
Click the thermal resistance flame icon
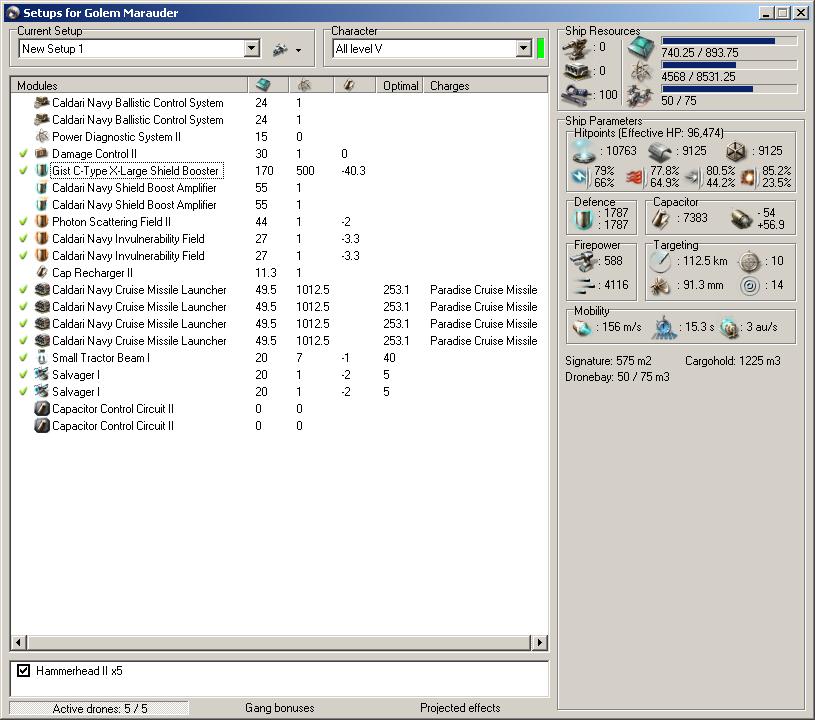(x=635, y=177)
